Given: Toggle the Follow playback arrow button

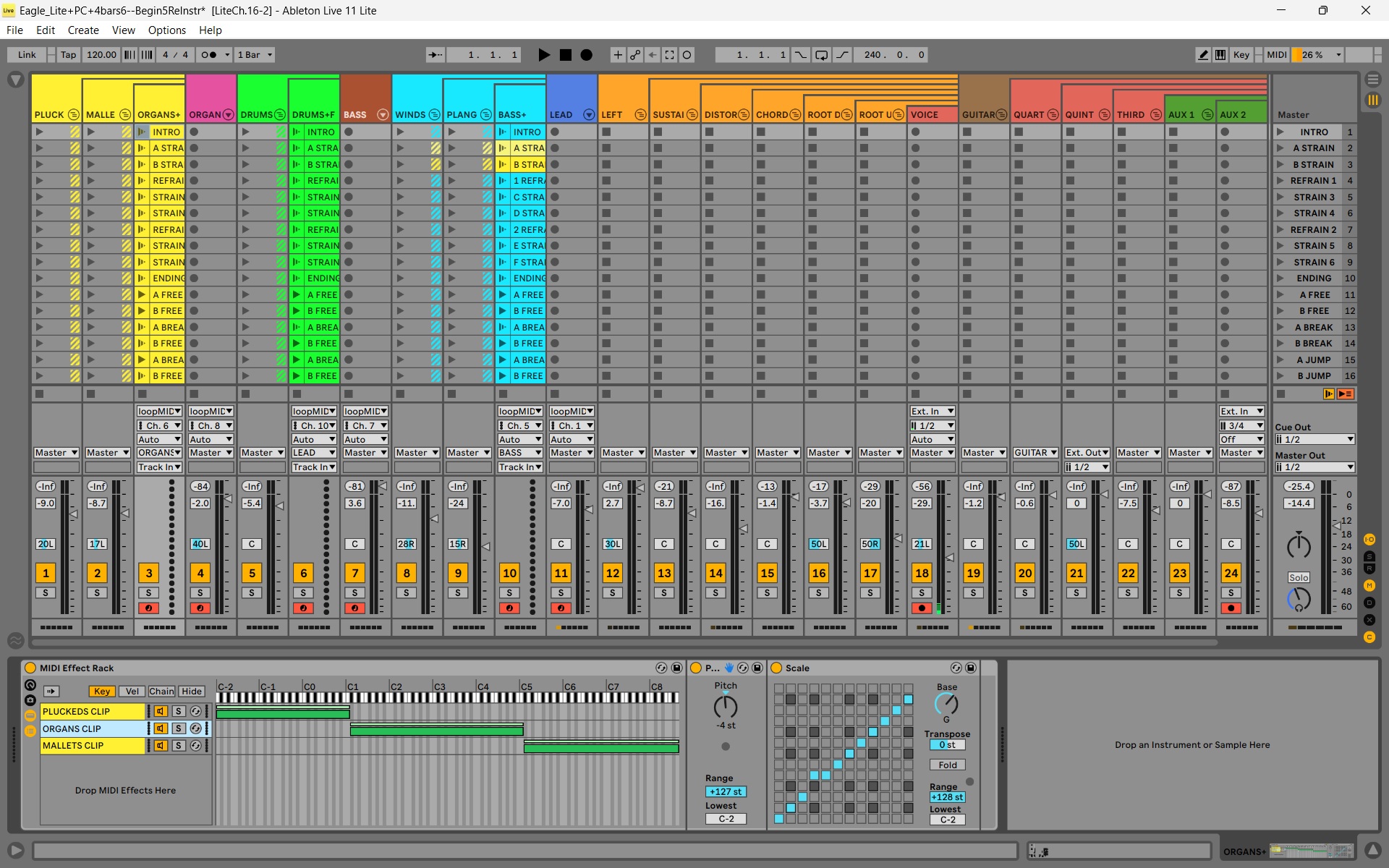Looking at the screenshot, I should point(435,55).
